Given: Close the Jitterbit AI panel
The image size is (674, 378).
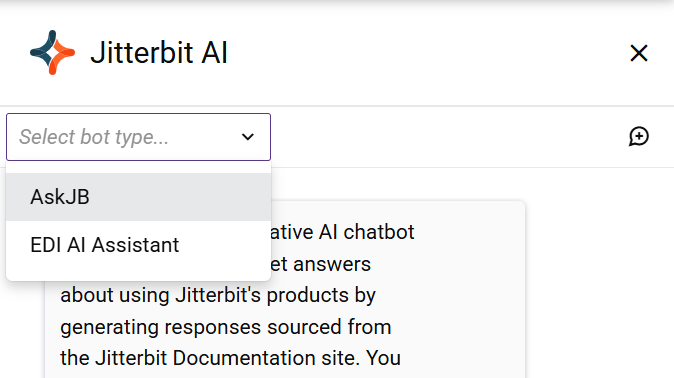Looking at the screenshot, I should click(639, 53).
